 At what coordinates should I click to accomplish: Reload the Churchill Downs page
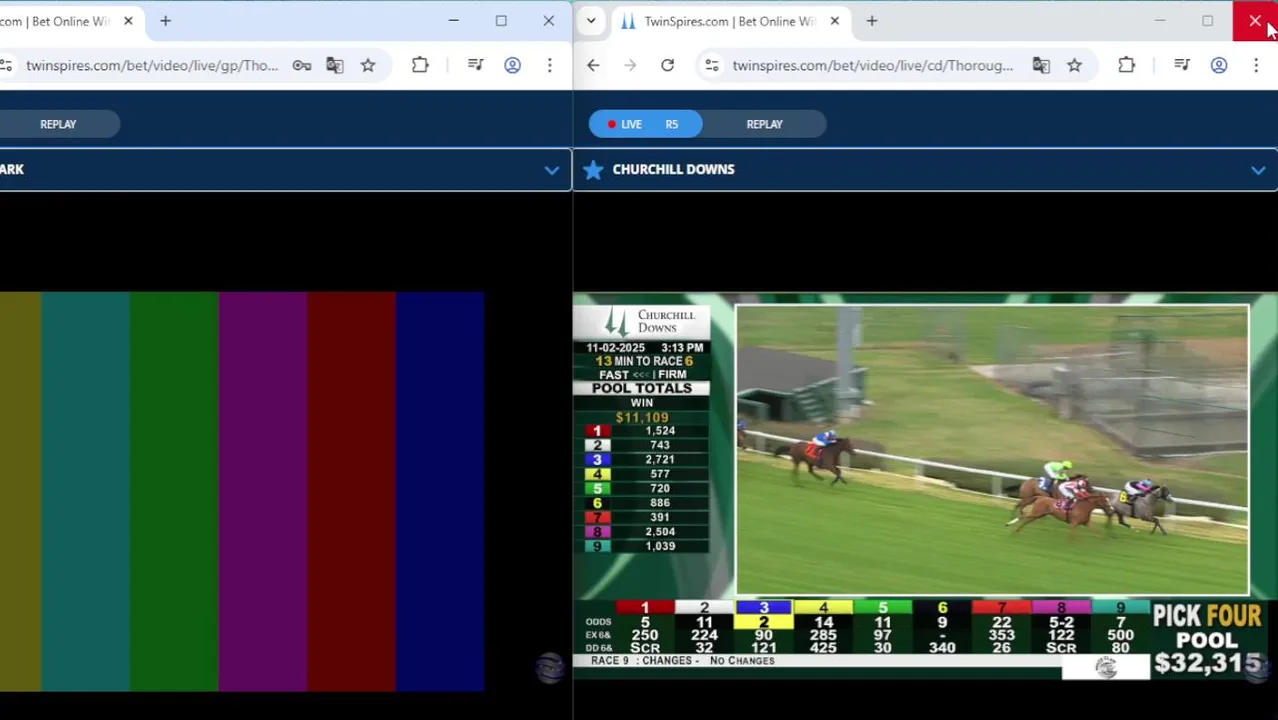coord(667,65)
